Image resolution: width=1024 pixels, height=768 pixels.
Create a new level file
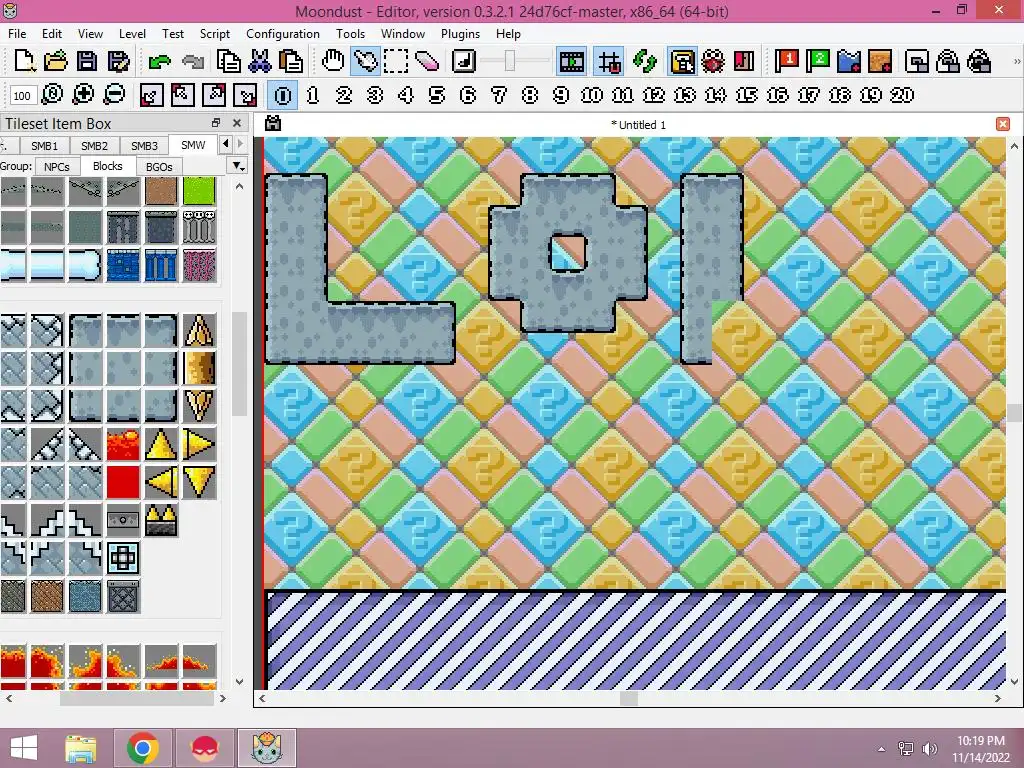point(25,61)
